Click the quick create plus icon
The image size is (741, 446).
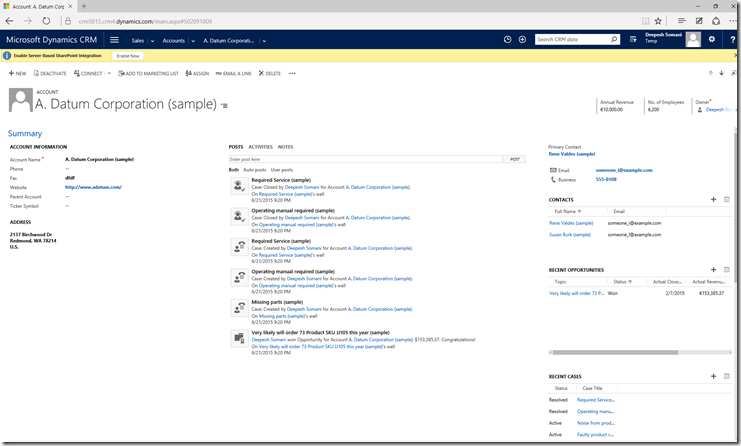523,40
